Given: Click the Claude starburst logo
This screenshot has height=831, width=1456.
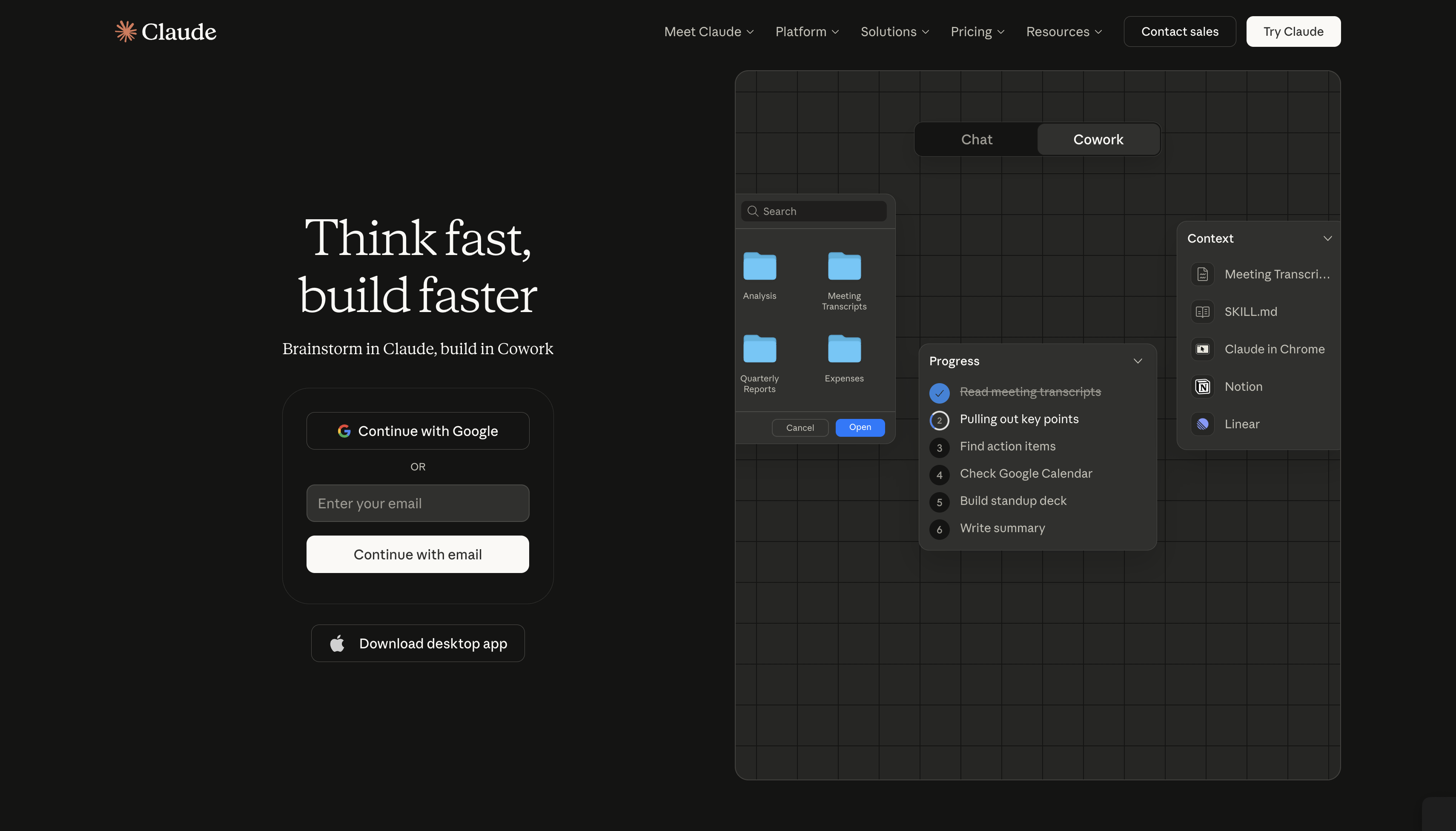Looking at the screenshot, I should (x=126, y=32).
